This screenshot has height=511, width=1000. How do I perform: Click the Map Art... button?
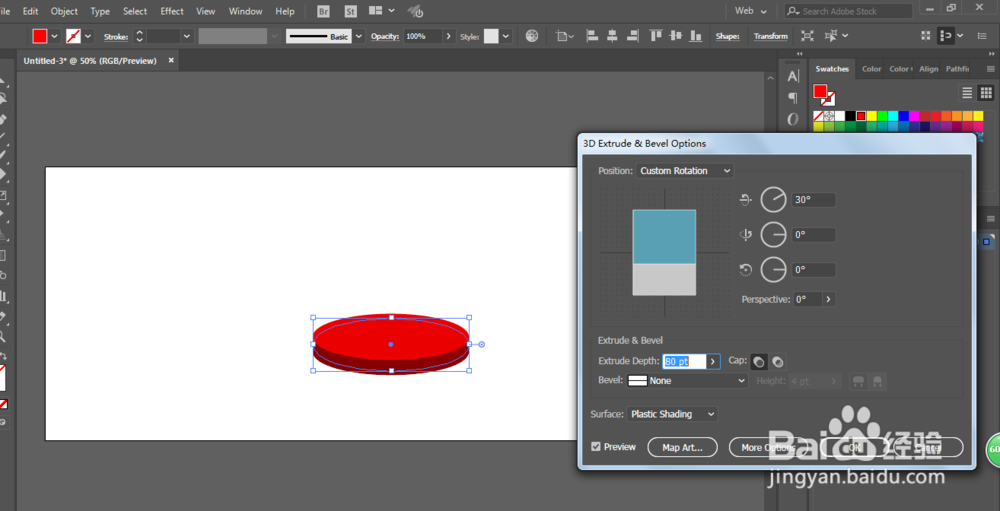pos(682,447)
